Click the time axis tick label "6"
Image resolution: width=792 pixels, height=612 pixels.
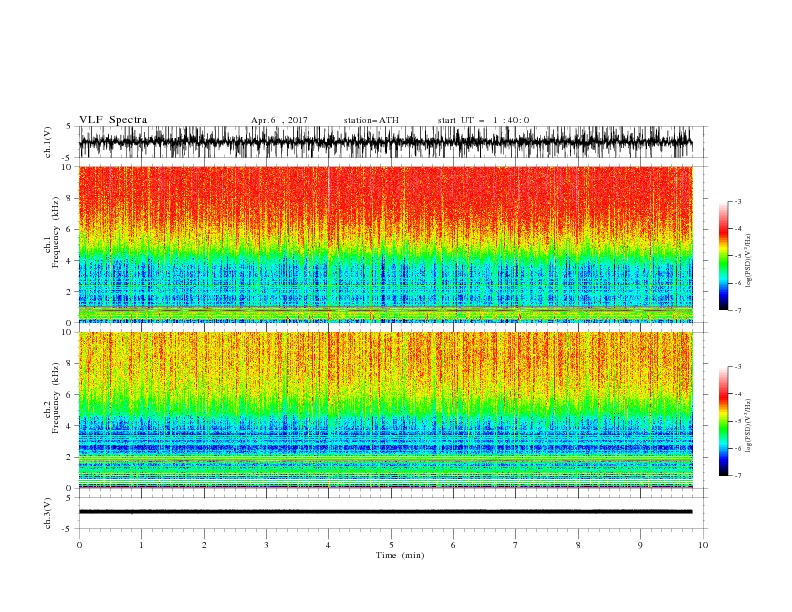click(453, 545)
